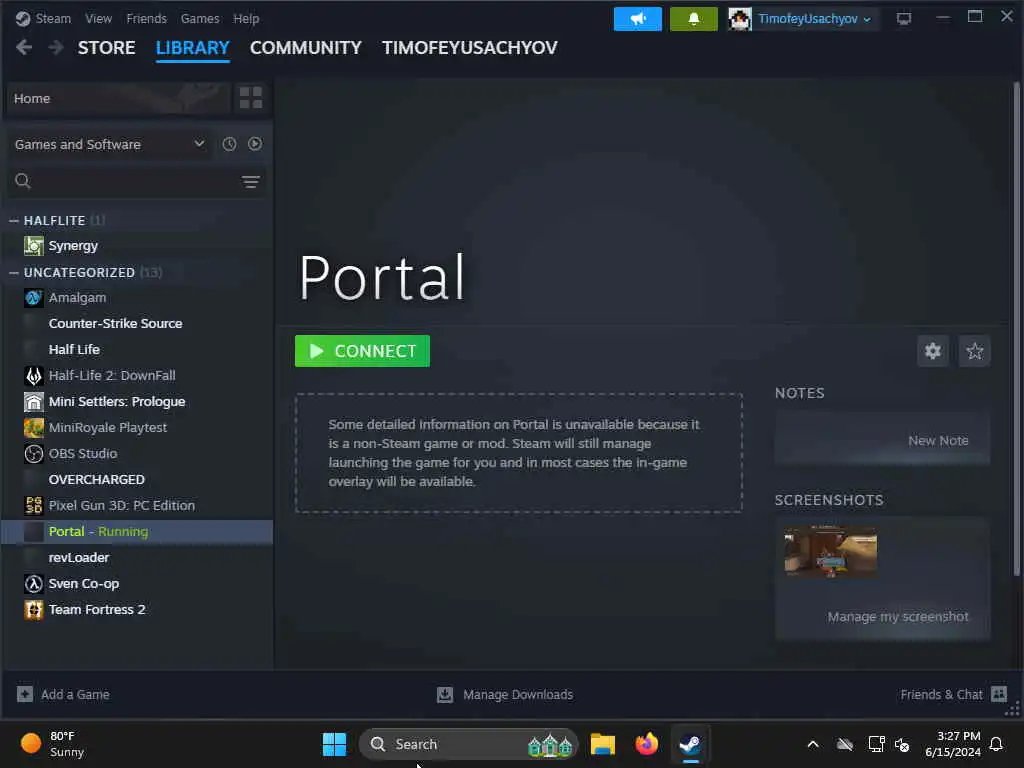The height and width of the screenshot is (768, 1024).
Task: Add Portal to favorites star
Action: (x=974, y=351)
